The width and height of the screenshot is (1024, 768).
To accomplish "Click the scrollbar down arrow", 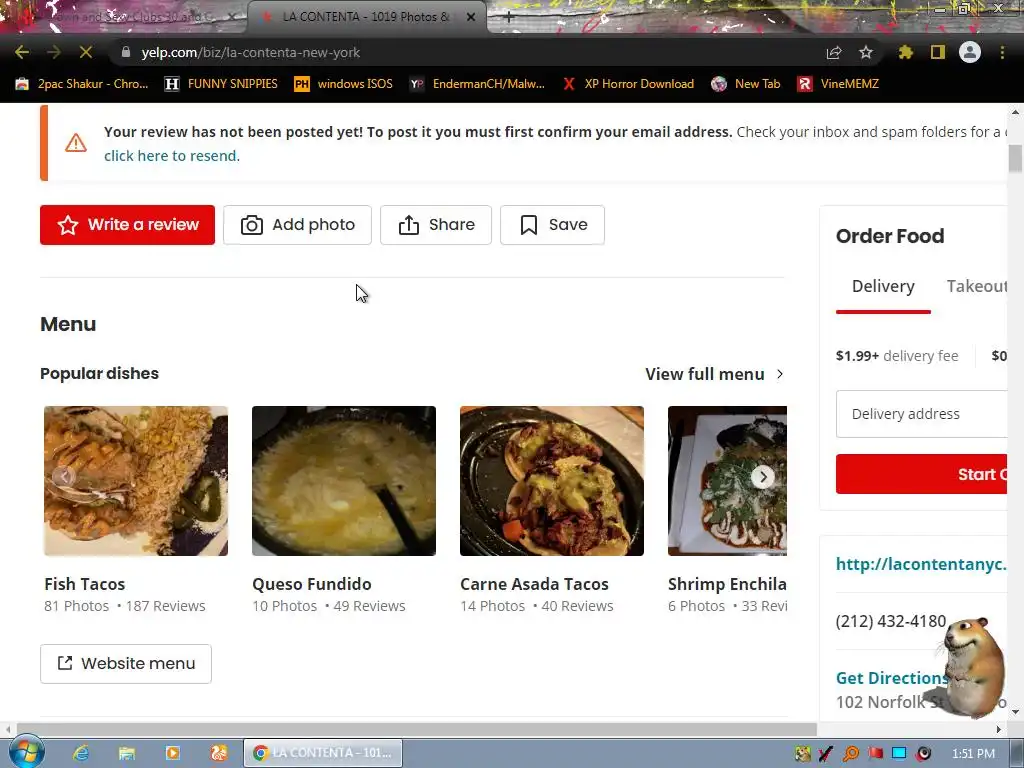I will point(1015,712).
